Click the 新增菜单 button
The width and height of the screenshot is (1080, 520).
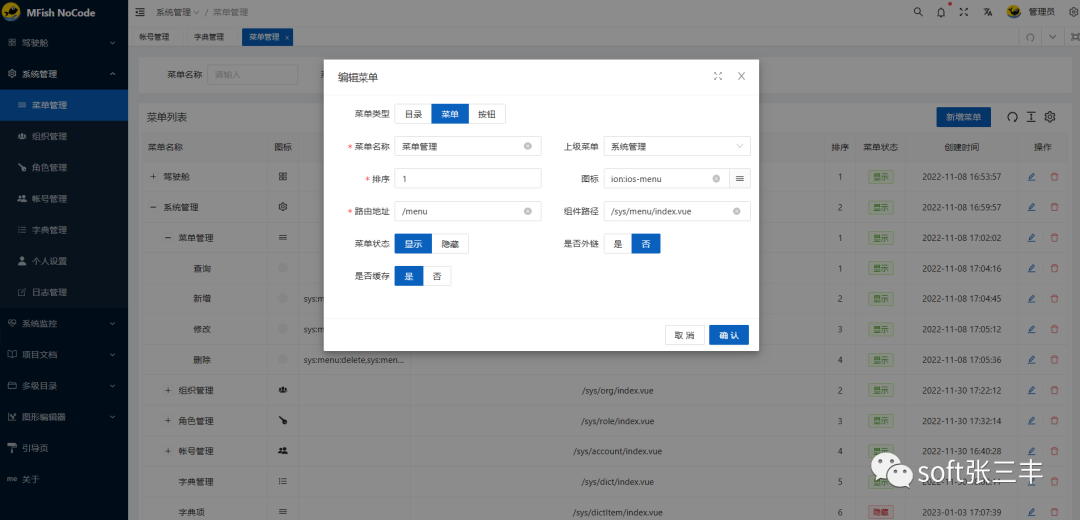point(964,117)
